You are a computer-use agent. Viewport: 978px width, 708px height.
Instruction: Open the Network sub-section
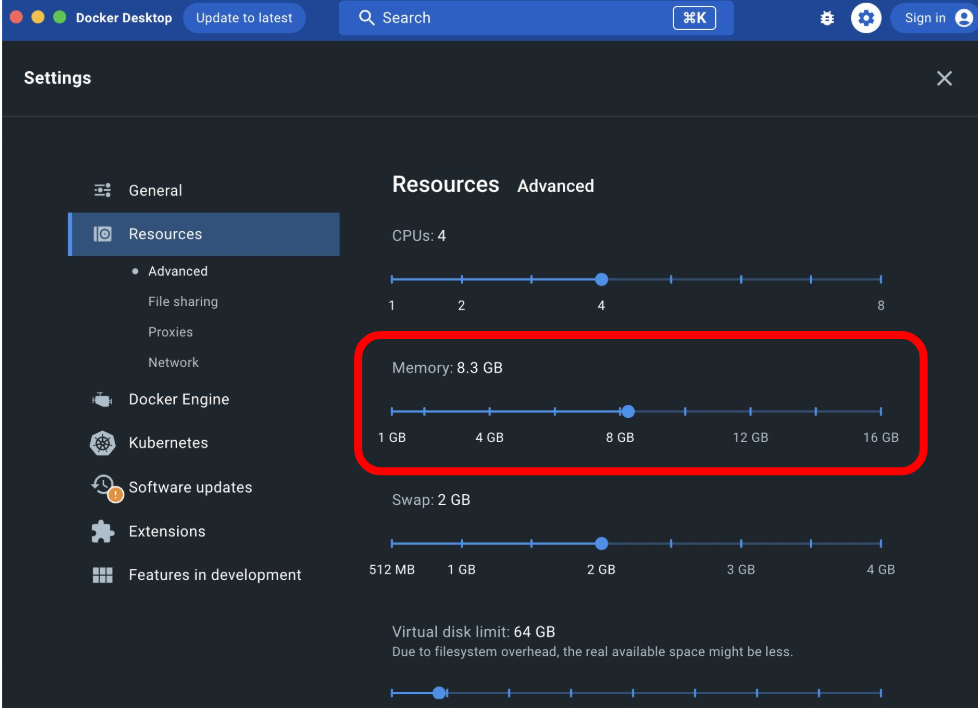pyautogui.click(x=173, y=362)
